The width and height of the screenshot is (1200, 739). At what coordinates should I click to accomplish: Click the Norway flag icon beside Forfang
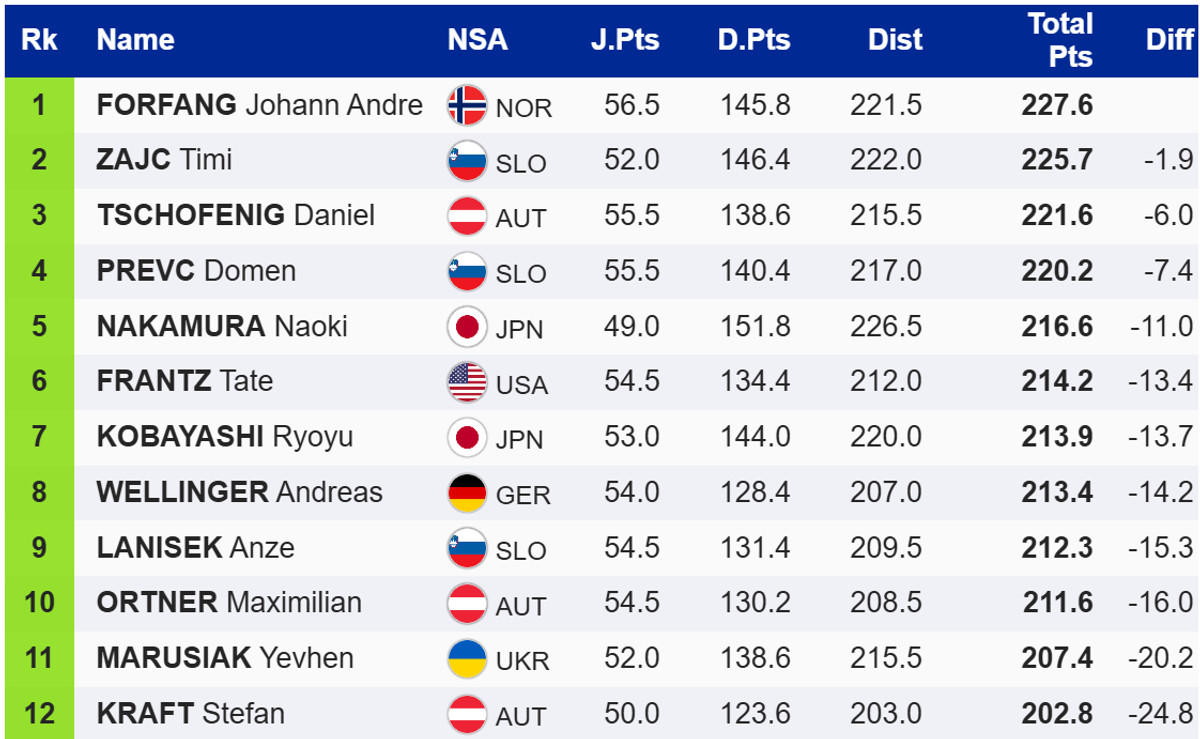point(467,105)
